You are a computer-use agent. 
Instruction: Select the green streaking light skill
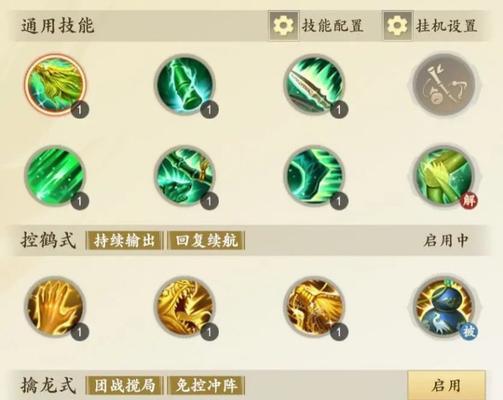click(55, 175)
